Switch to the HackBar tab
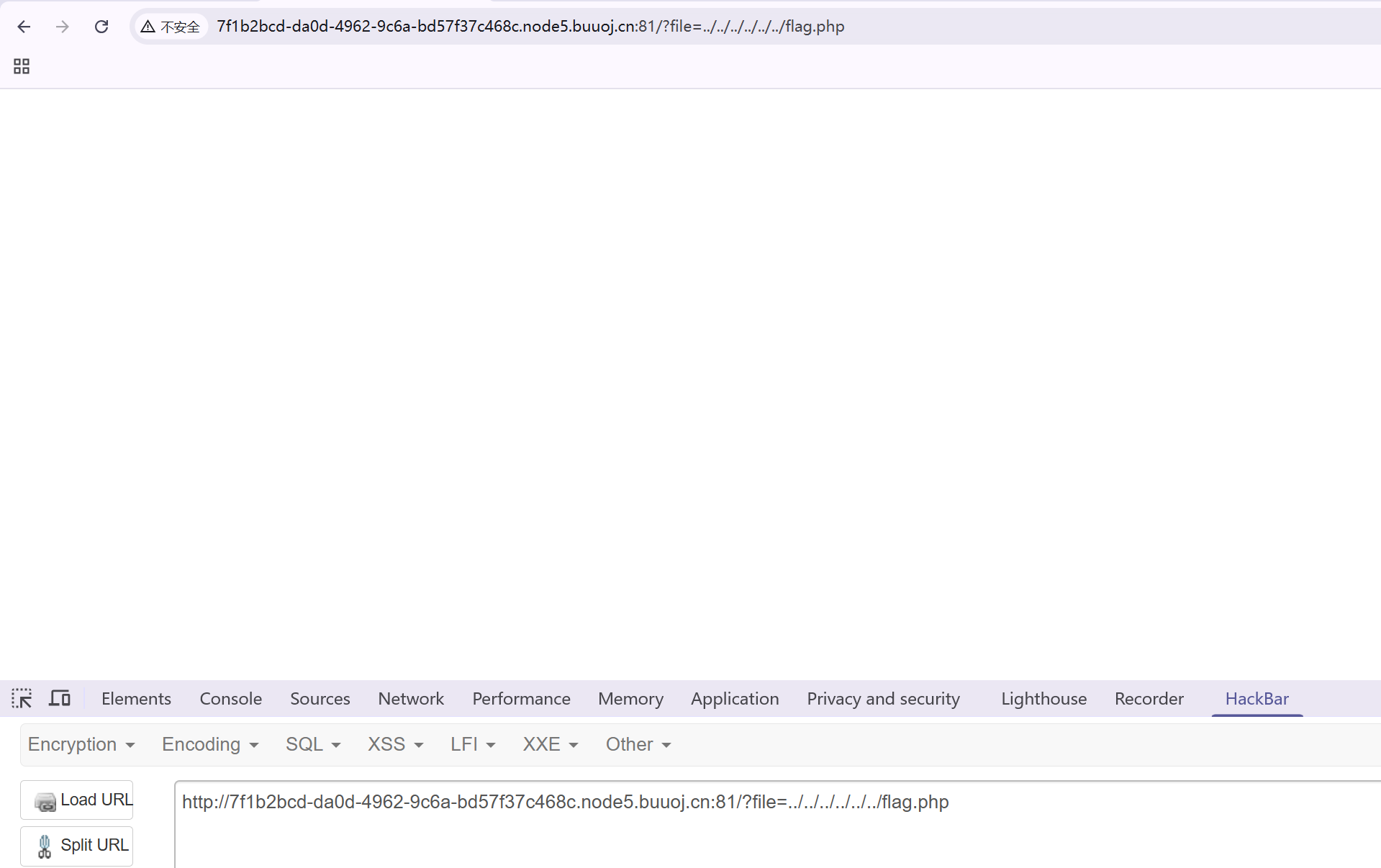Image resolution: width=1381 pixels, height=868 pixels. pyautogui.click(x=1257, y=698)
